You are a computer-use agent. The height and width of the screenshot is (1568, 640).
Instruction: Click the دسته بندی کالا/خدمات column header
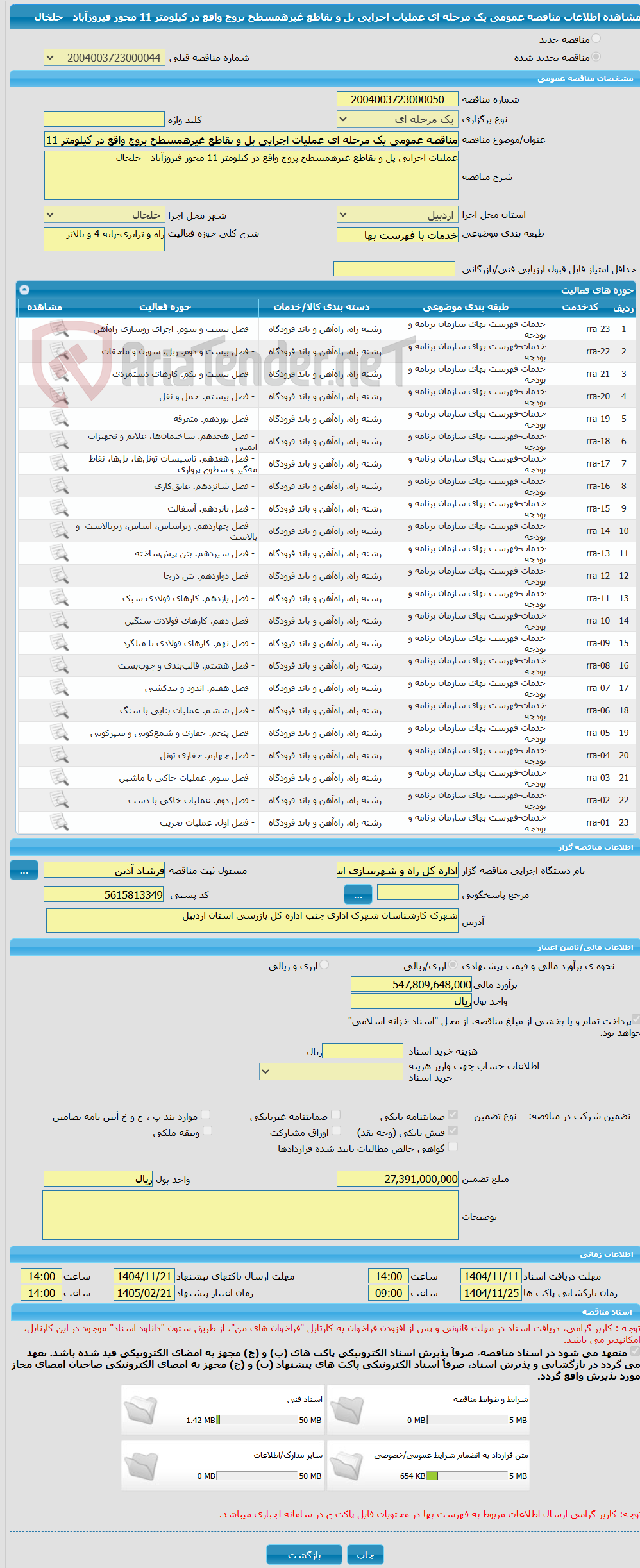click(x=321, y=307)
